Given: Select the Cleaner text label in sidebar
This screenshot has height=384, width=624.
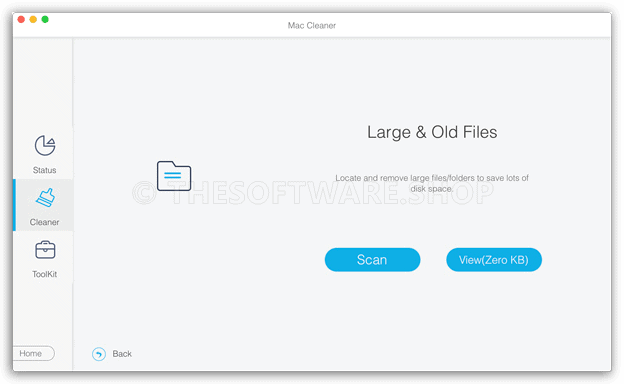Looking at the screenshot, I should [45, 222].
